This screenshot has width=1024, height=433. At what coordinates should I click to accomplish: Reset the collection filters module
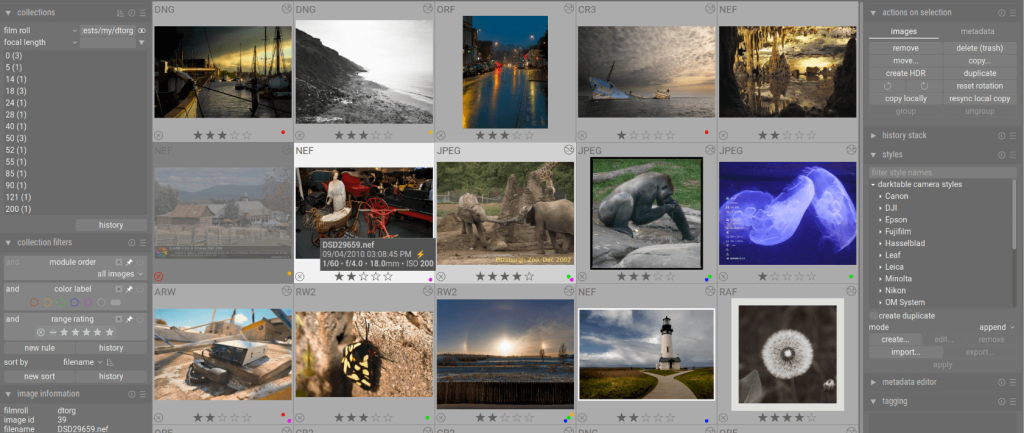click(132, 243)
